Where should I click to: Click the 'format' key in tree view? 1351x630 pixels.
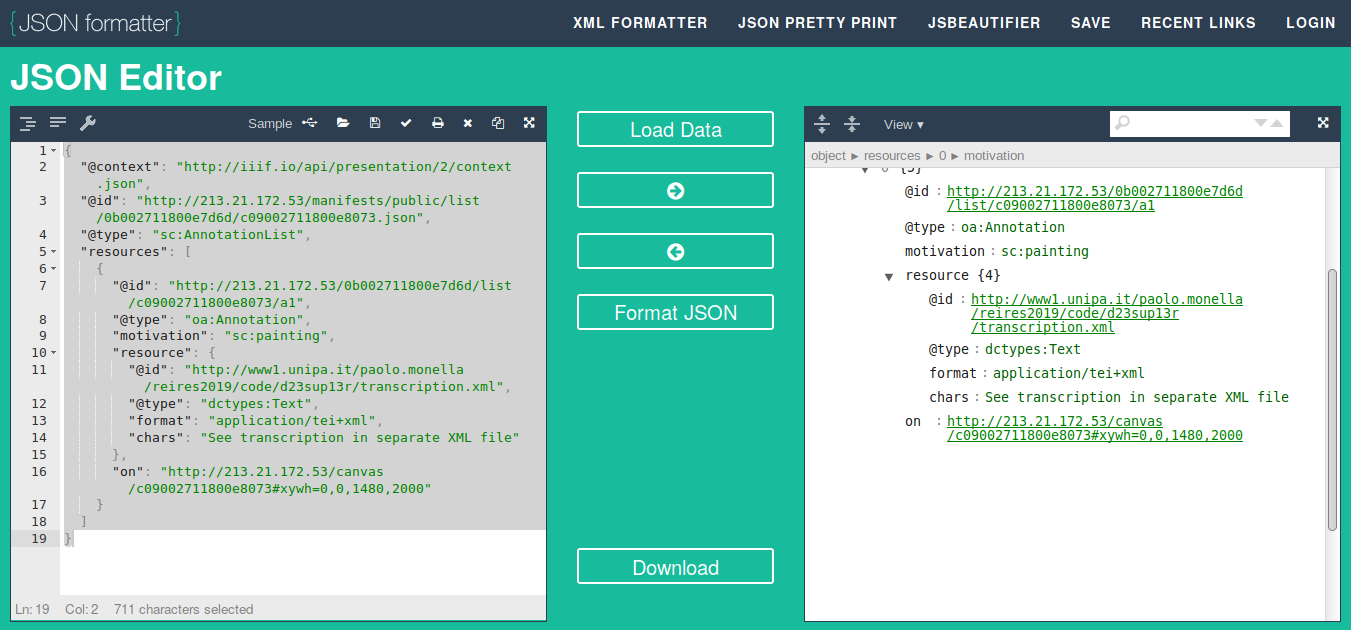tap(953, 373)
